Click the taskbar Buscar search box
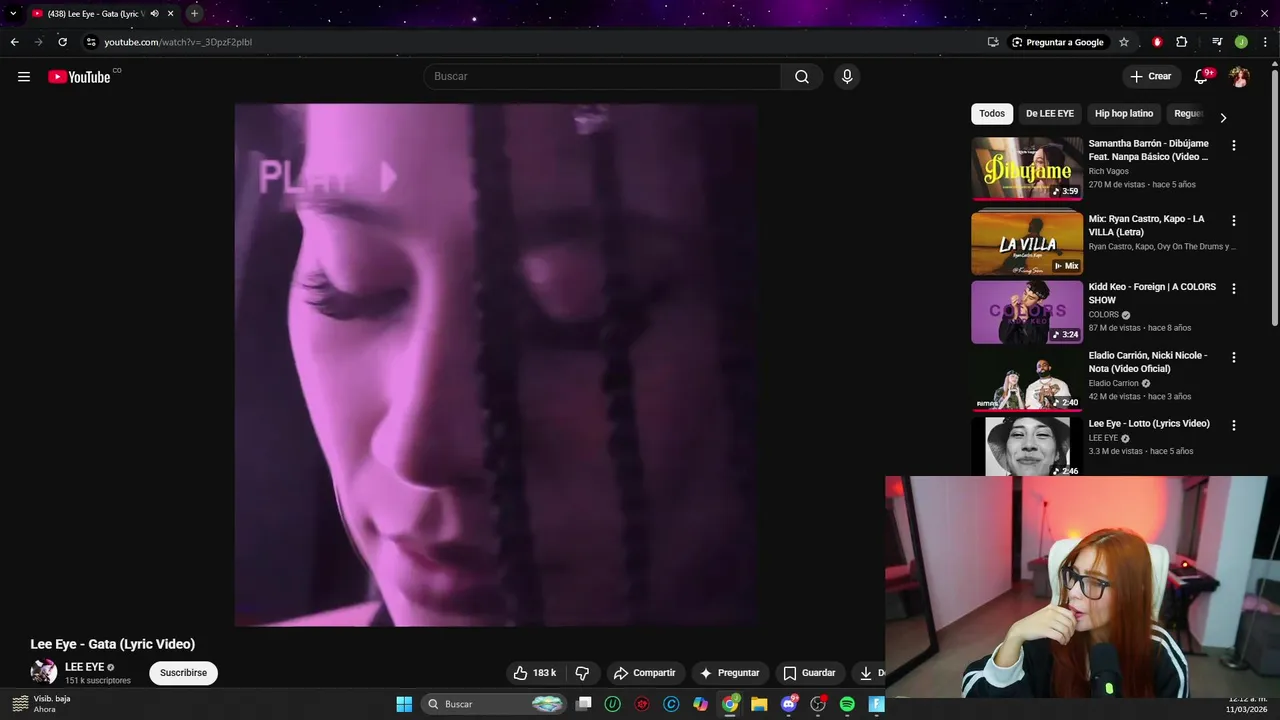Screen dimensions: 1280x720 pos(495,704)
